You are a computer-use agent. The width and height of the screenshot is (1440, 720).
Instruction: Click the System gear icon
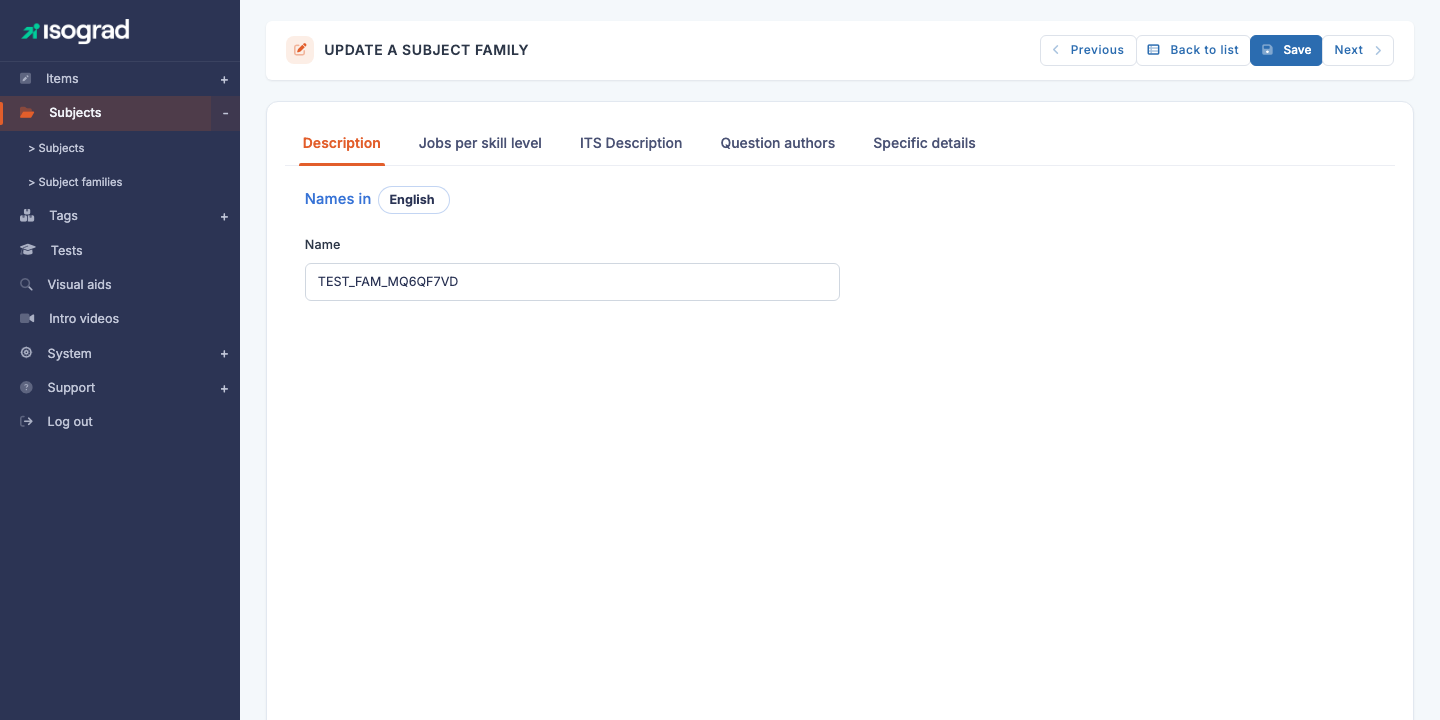[26, 353]
